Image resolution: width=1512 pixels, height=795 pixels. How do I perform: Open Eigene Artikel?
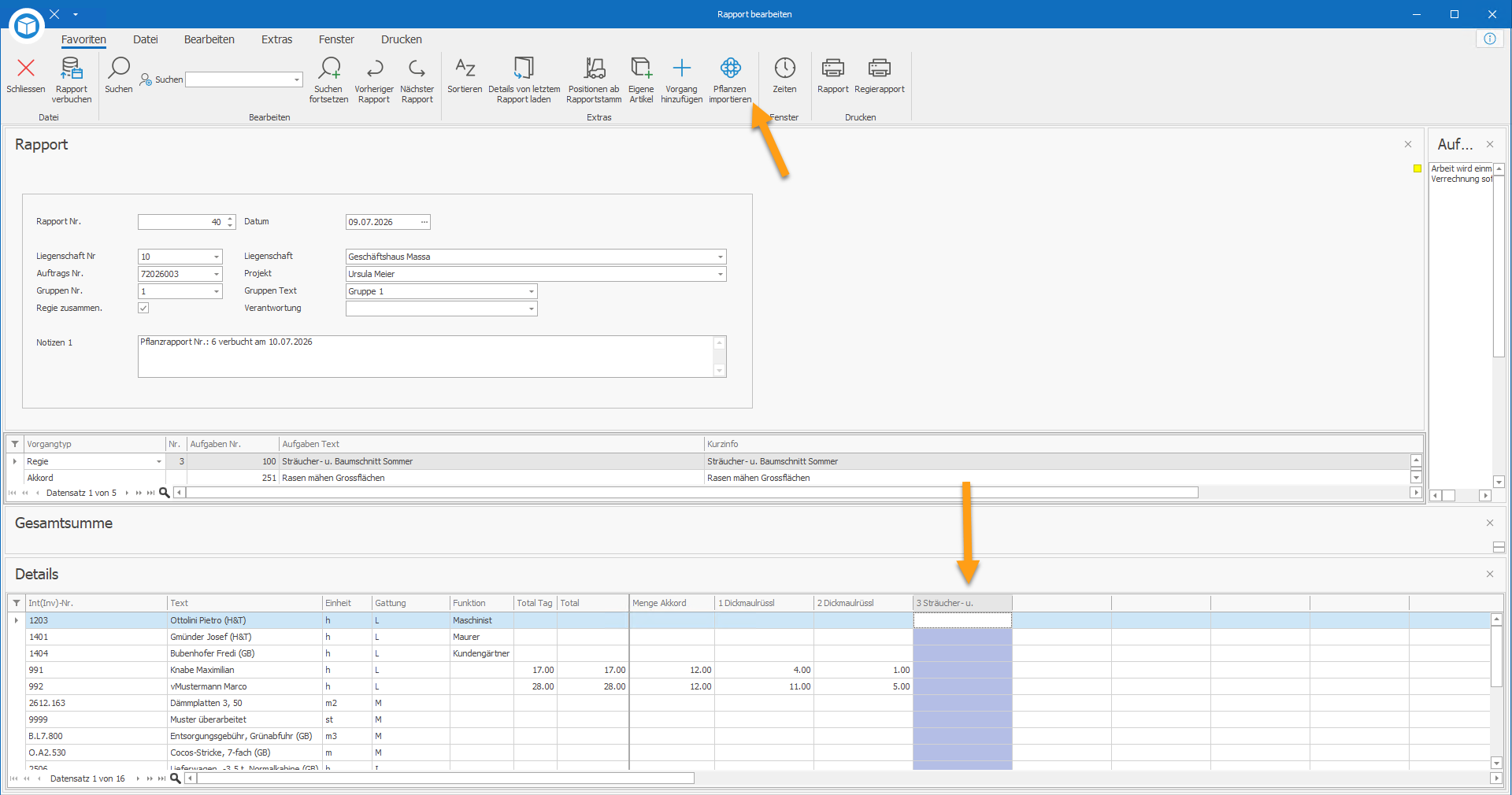point(641,68)
